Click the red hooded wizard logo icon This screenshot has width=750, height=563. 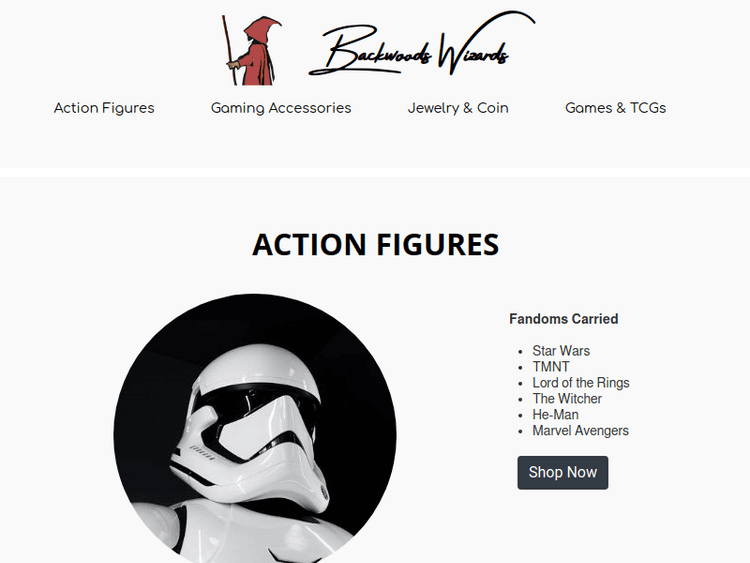[251, 50]
